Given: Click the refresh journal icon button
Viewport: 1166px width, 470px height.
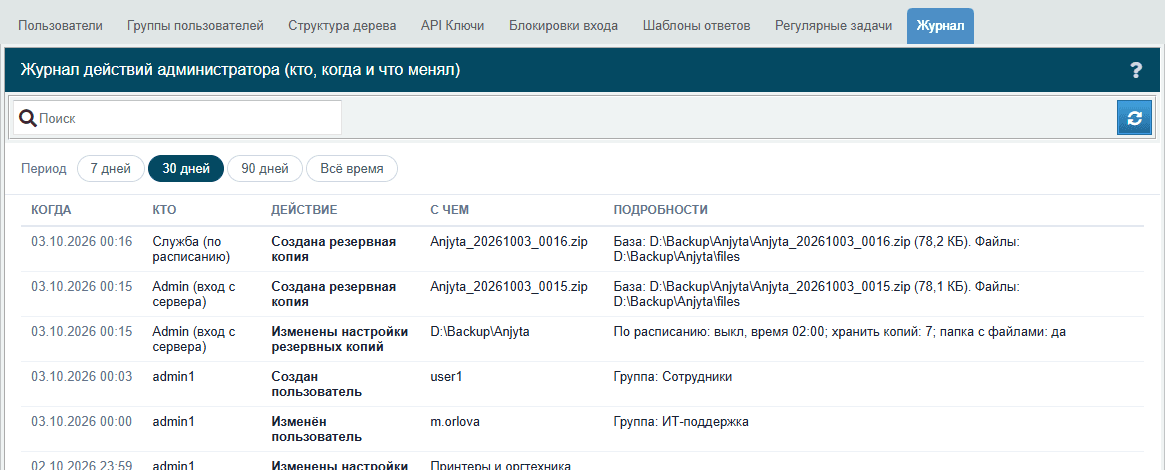Looking at the screenshot, I should [x=1134, y=118].
